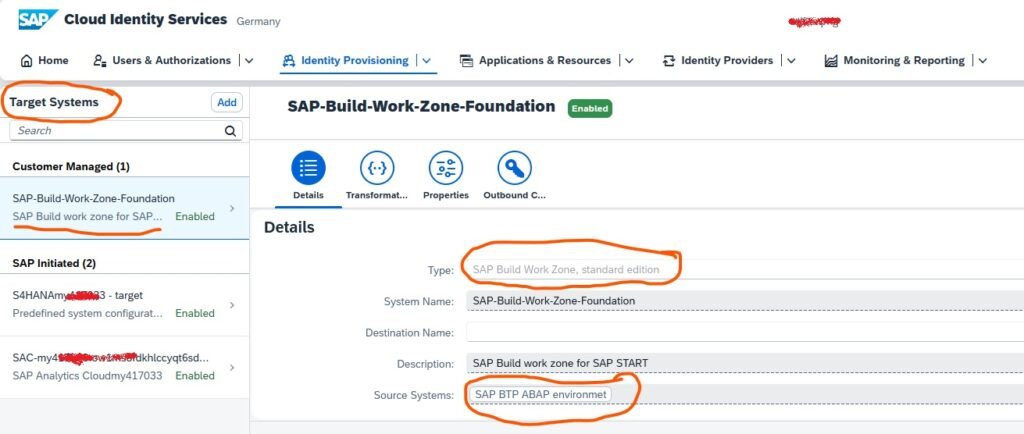The height and width of the screenshot is (434, 1024).
Task: Open the Transformations braces icon
Action: (x=376, y=168)
